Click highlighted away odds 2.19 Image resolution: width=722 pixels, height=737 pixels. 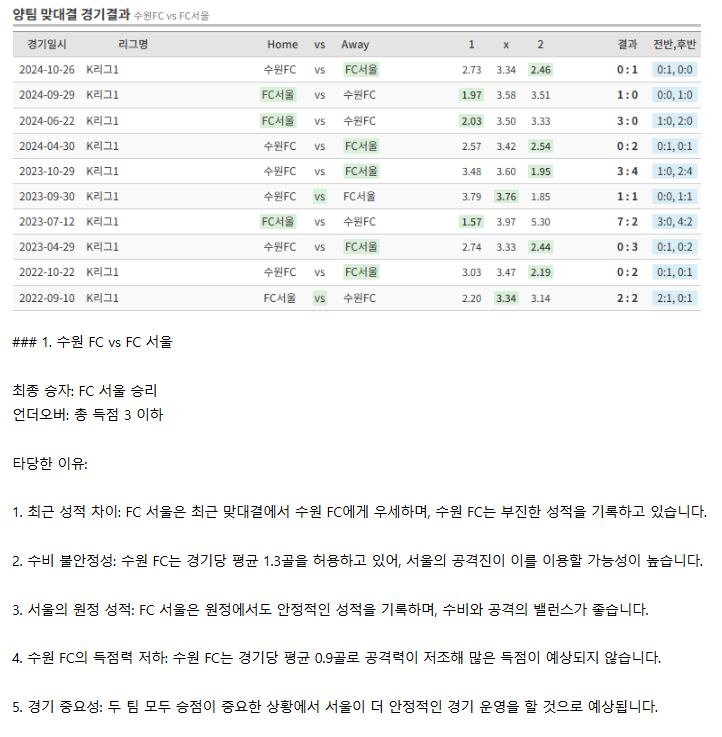click(541, 273)
